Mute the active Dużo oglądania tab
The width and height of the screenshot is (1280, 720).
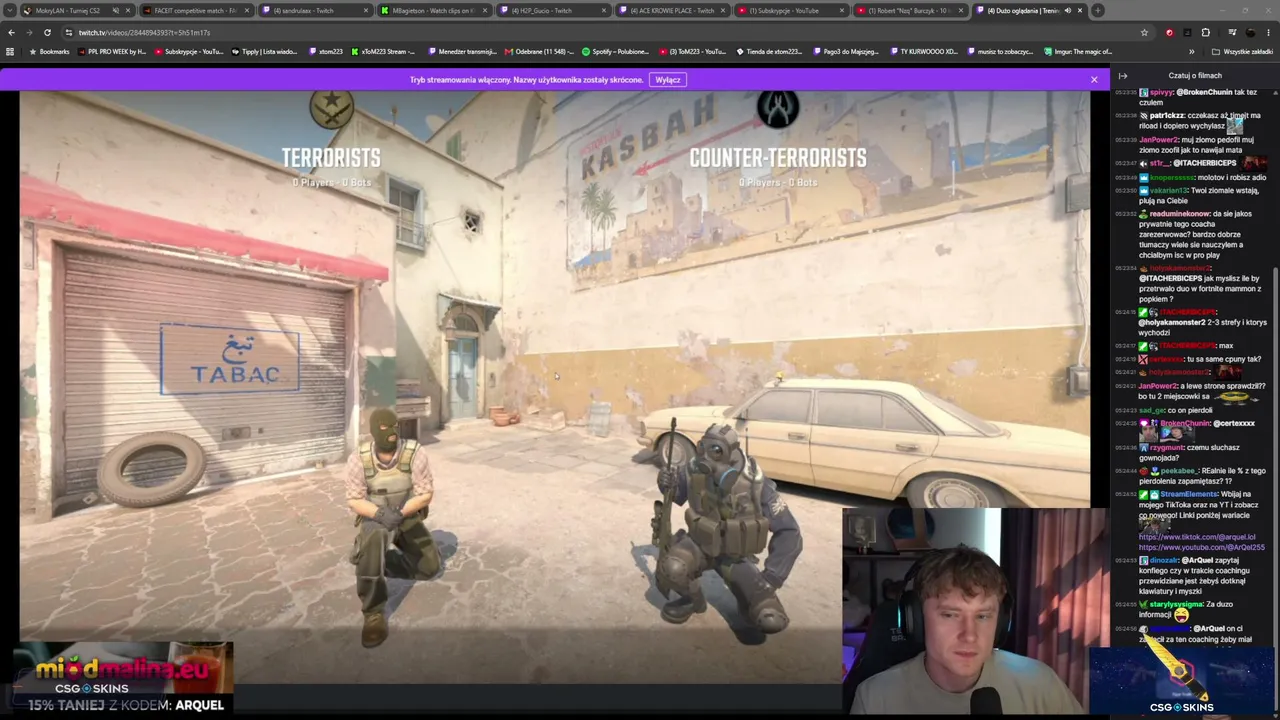1067,10
